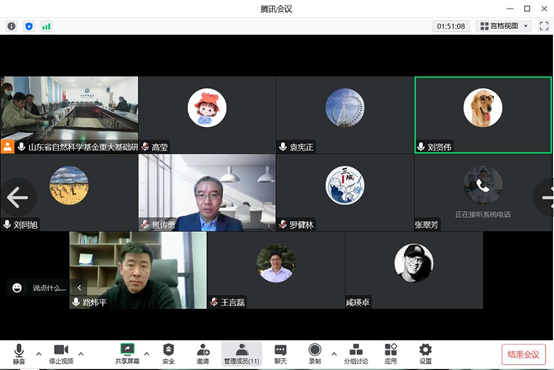The image size is (554, 370).
Task: Toggle microphone mute (静音)
Action: click(19, 353)
